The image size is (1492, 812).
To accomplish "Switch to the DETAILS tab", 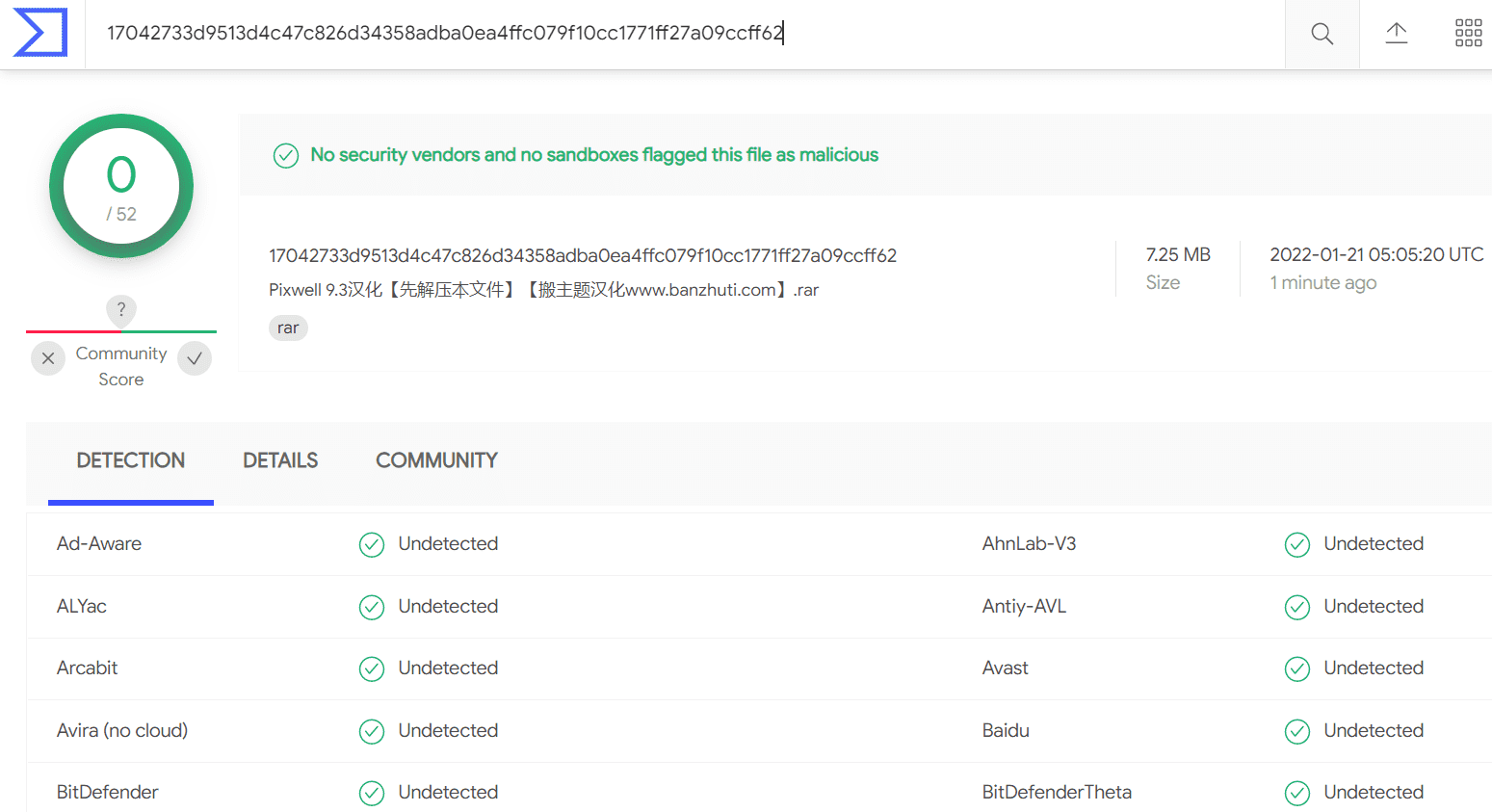I will coord(280,460).
